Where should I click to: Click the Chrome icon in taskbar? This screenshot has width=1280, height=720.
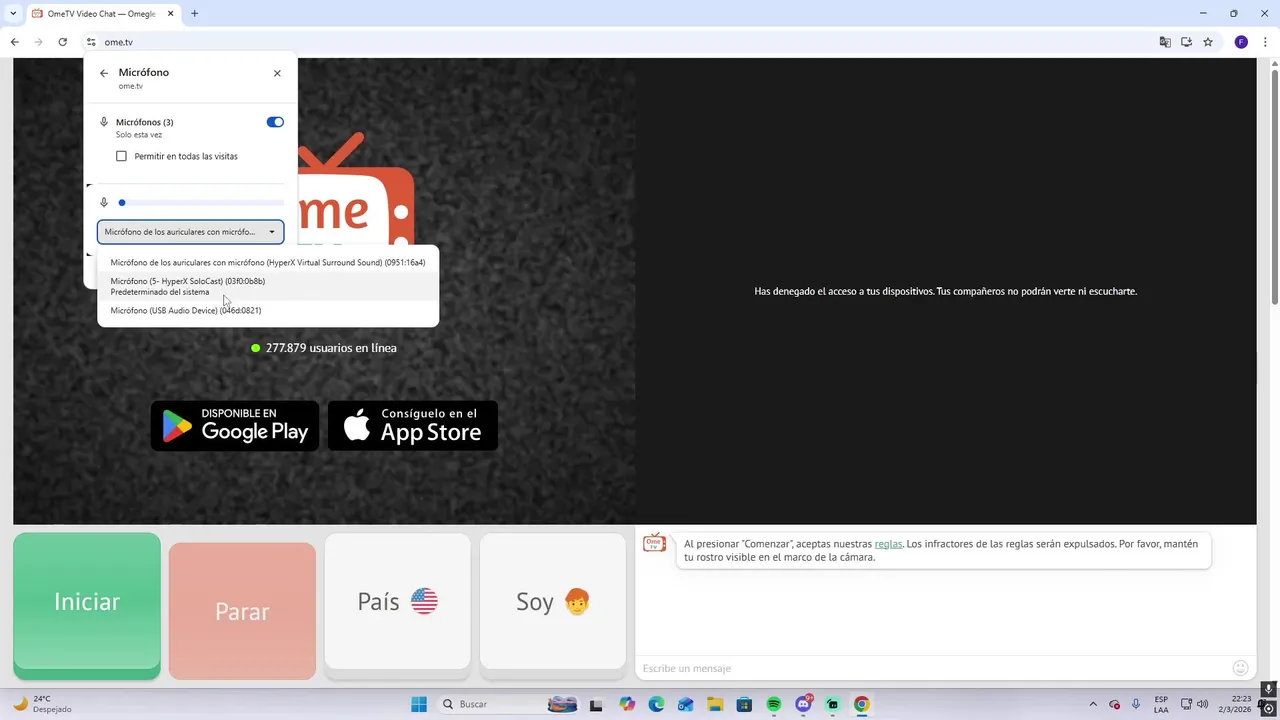point(862,704)
